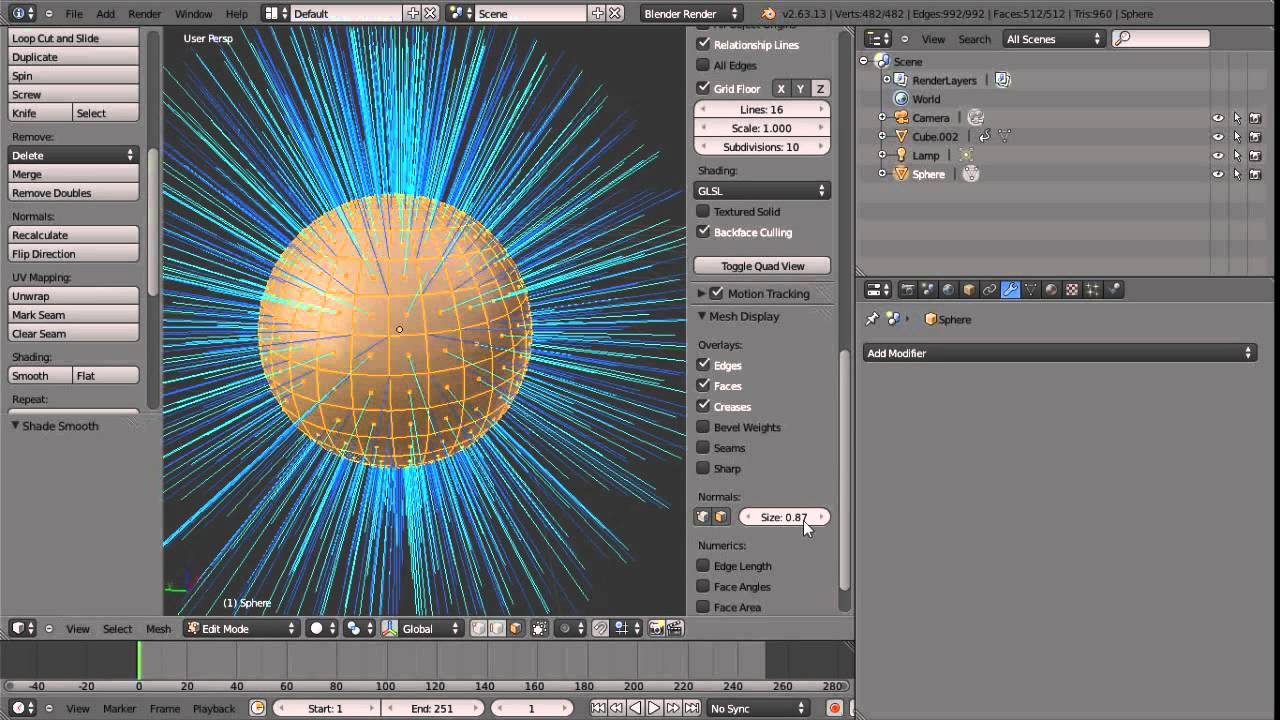Screen dimensions: 1280x720
Task: Open the Delete dropdown in tool shelf
Action: (x=73, y=155)
